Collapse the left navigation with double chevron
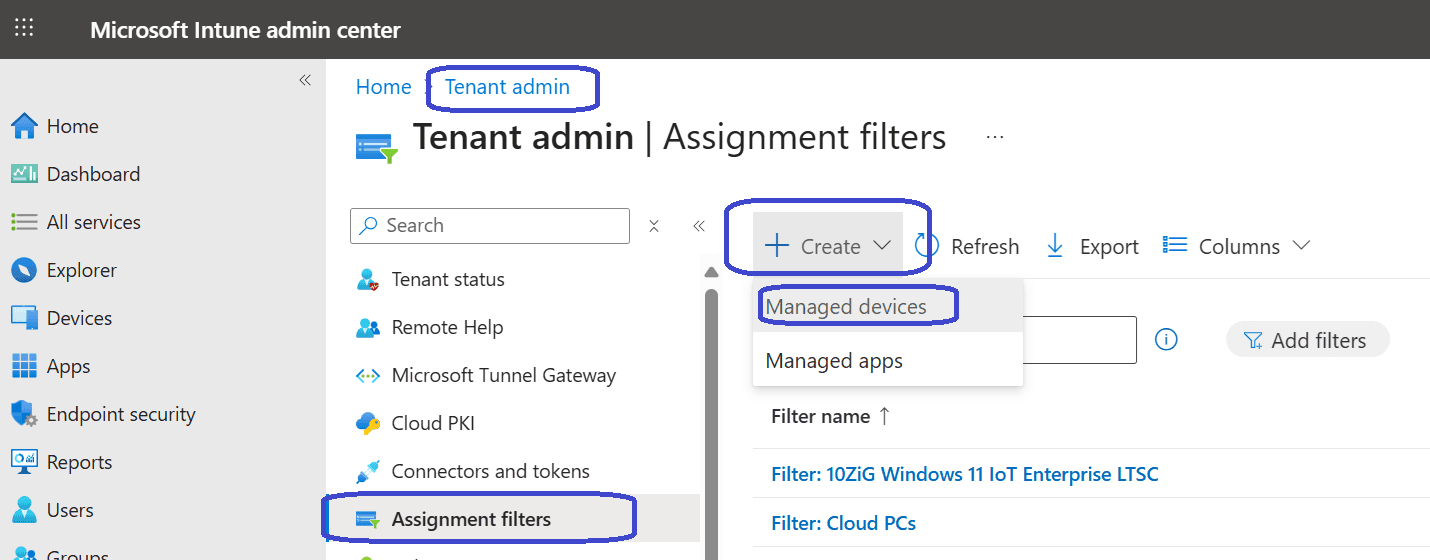The image size is (1430, 560). (x=305, y=80)
